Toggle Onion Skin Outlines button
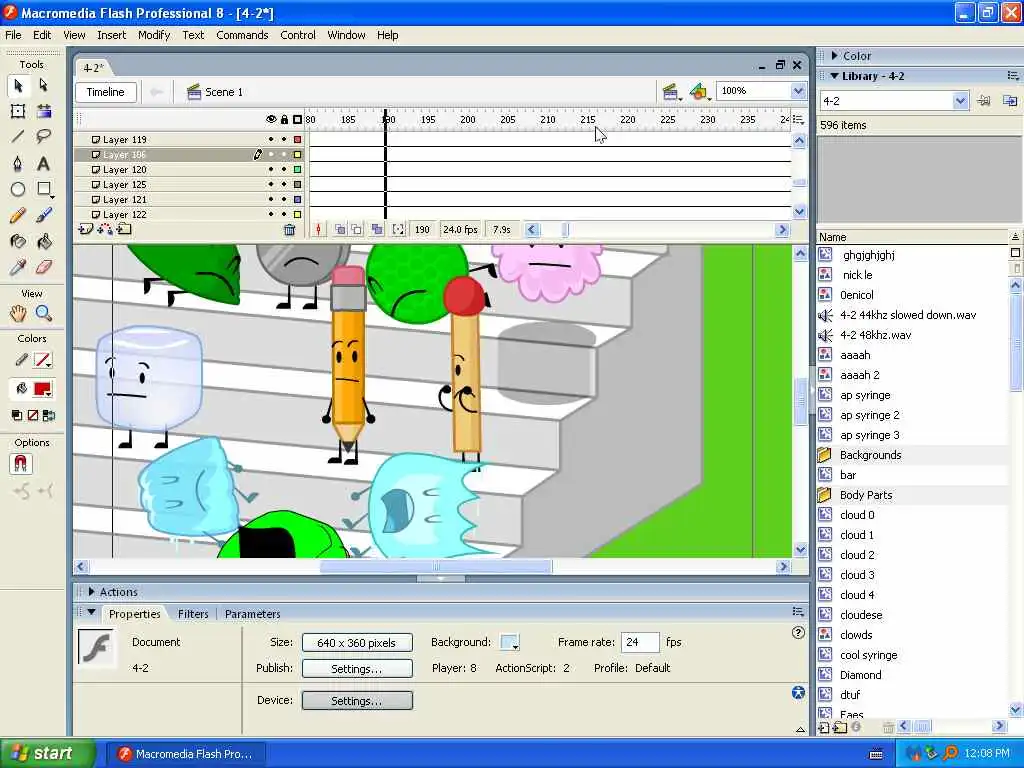Screen dimensions: 1024x768 pos(357,229)
